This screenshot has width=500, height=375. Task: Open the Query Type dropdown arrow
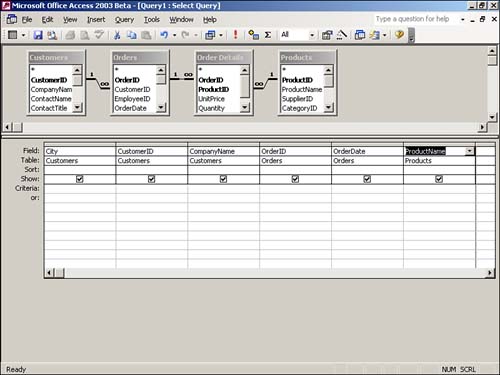coord(221,35)
